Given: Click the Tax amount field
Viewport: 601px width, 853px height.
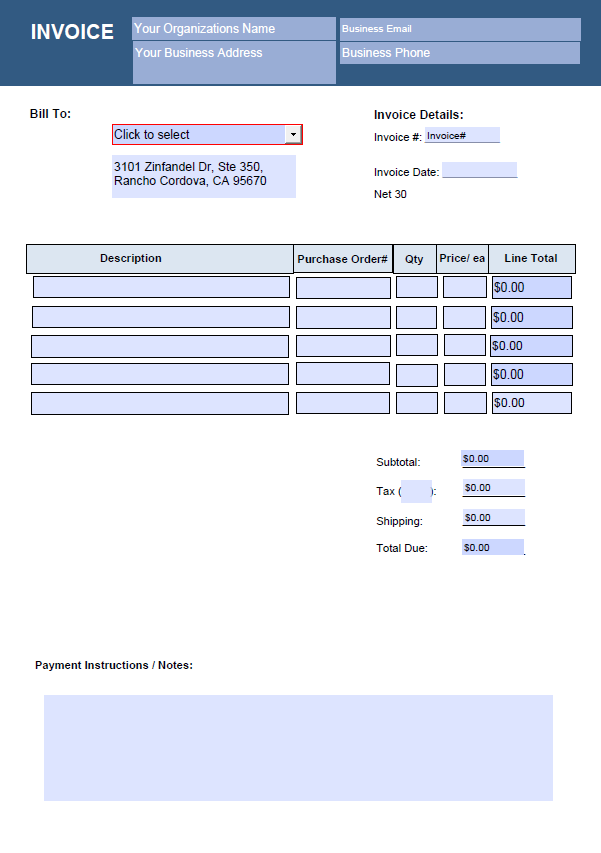Looking at the screenshot, I should tap(494, 487).
